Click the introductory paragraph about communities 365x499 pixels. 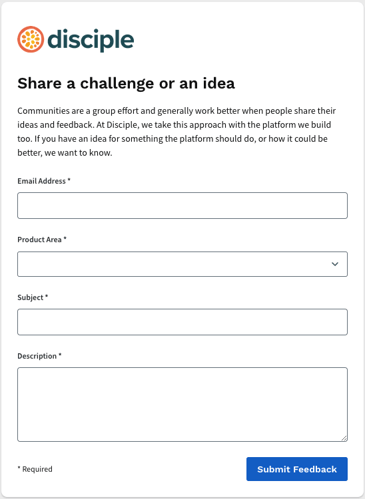(177, 132)
